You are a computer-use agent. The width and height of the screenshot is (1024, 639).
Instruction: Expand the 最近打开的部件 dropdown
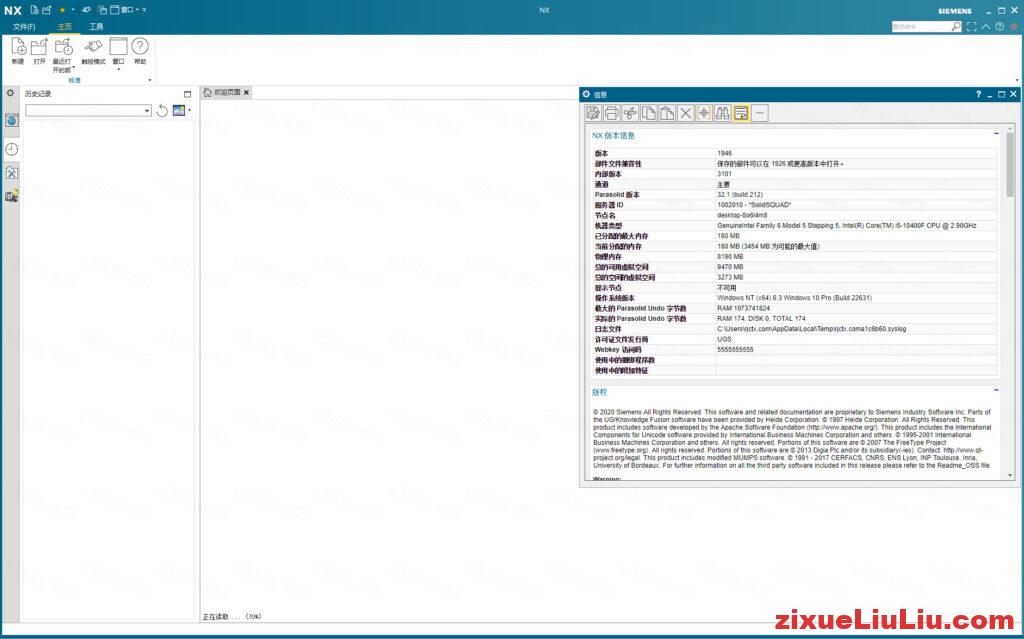(73, 69)
